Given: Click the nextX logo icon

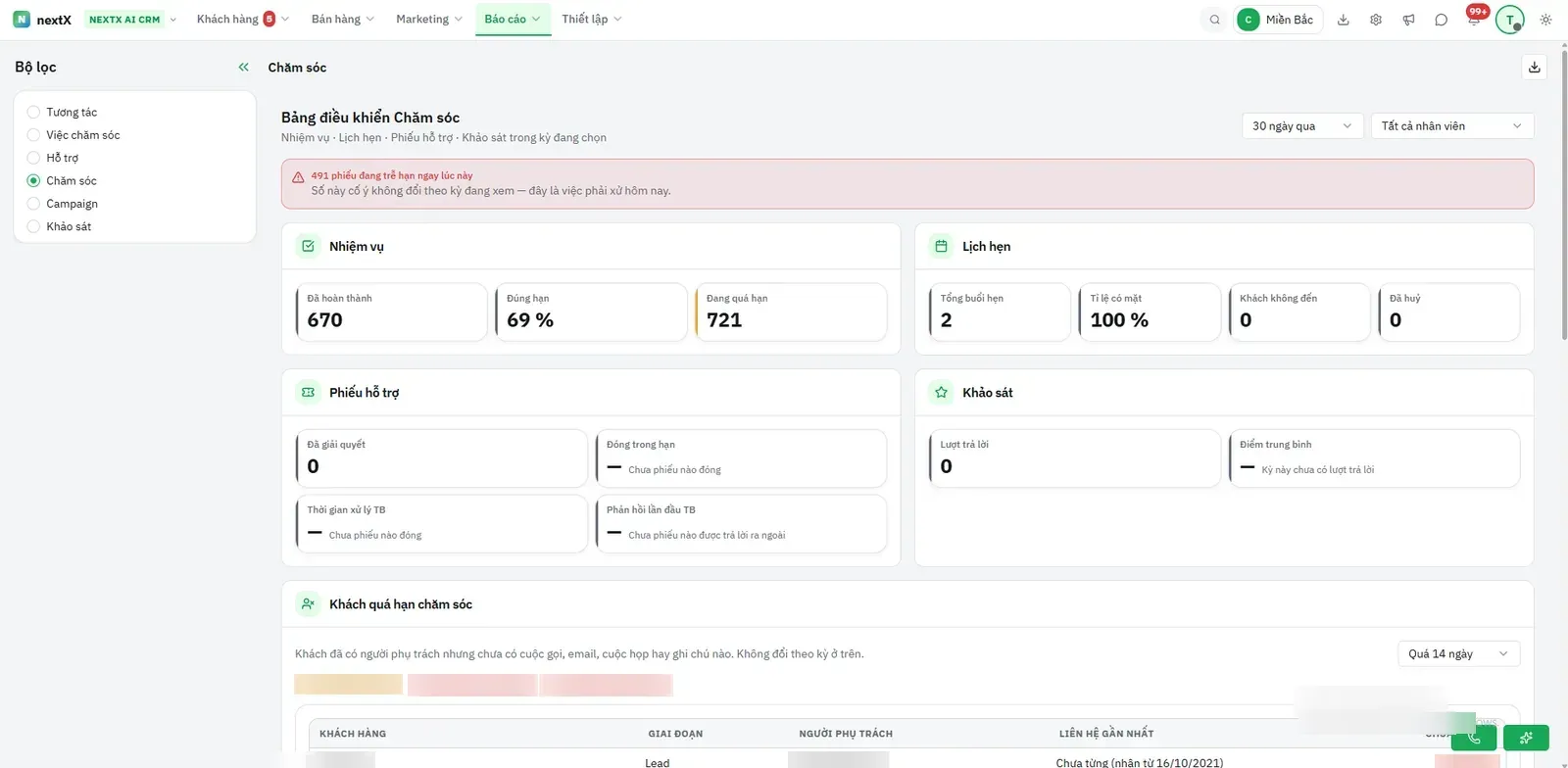Looking at the screenshot, I should coord(22,20).
